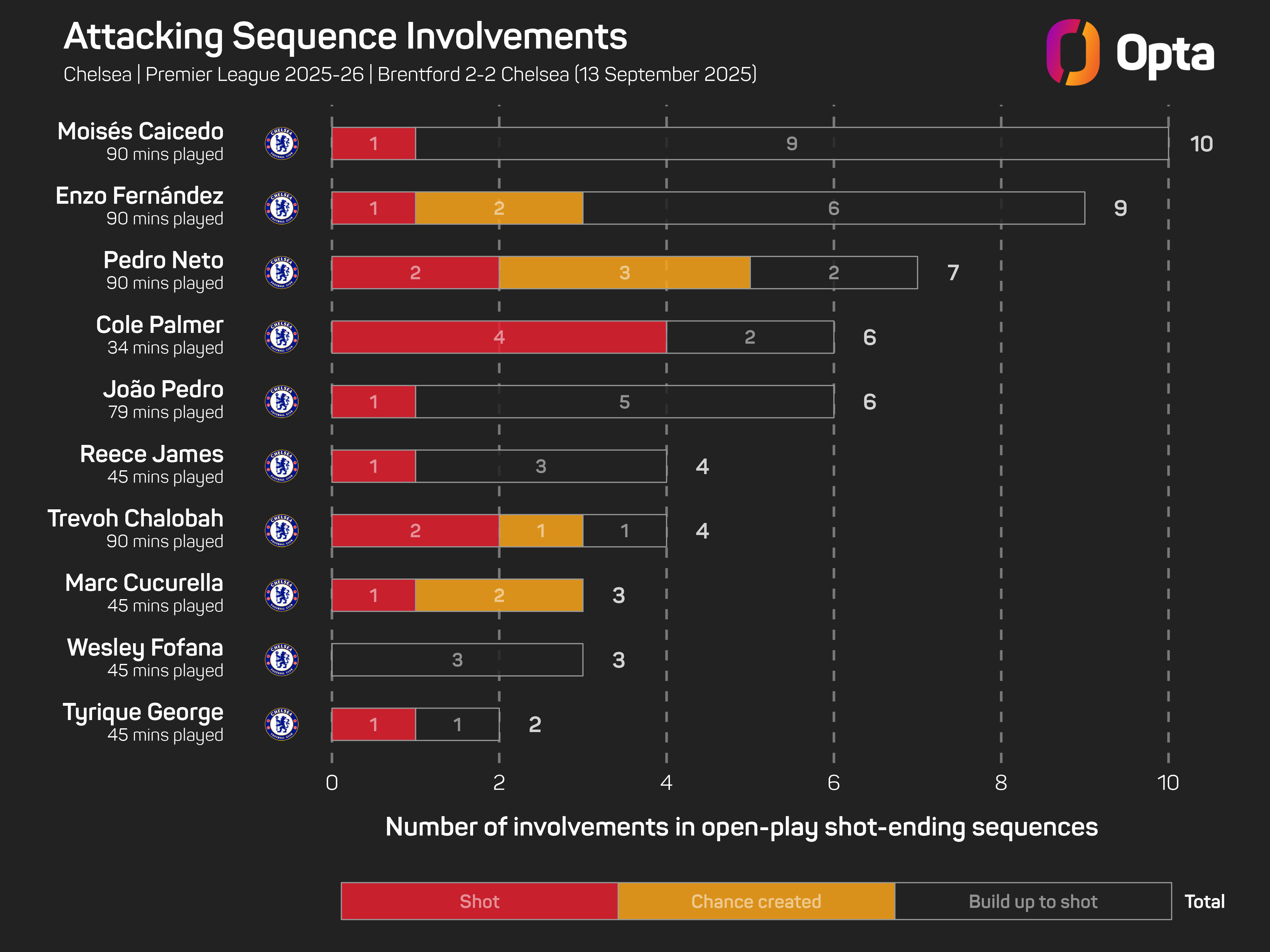1270x952 pixels.
Task: Click Chelsea crest beside Tyrique George
Action: pos(281,724)
